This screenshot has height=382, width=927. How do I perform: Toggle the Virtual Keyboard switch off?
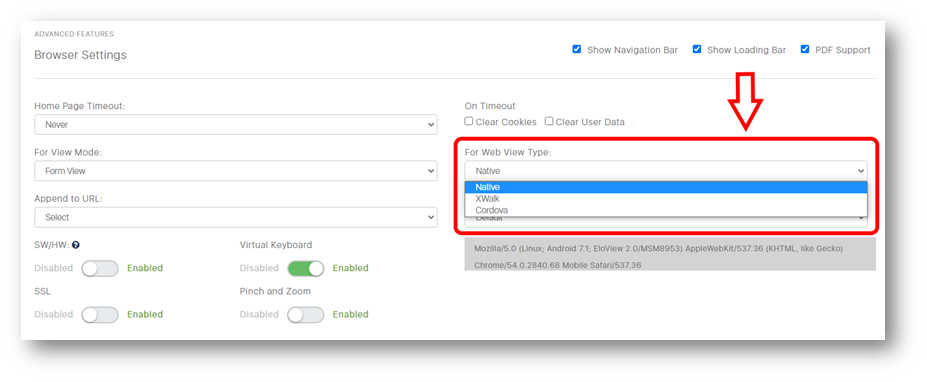[306, 268]
